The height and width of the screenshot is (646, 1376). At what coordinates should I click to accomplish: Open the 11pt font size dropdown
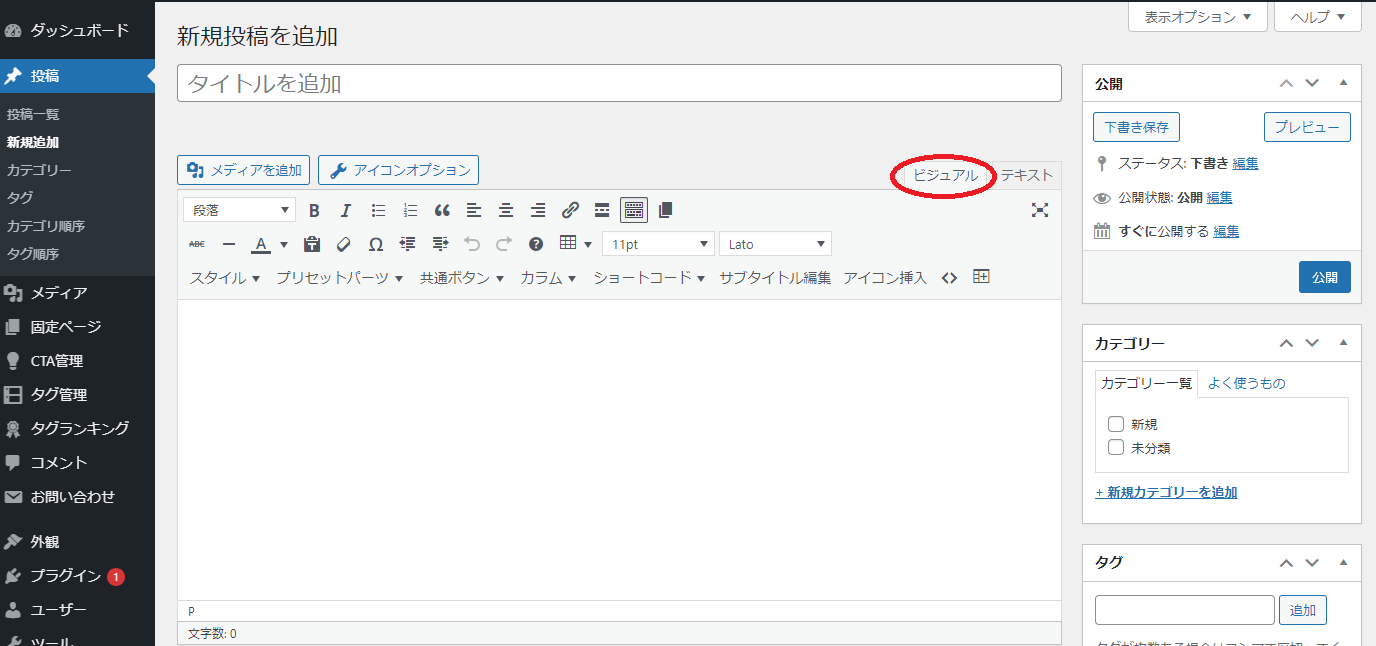tap(658, 244)
